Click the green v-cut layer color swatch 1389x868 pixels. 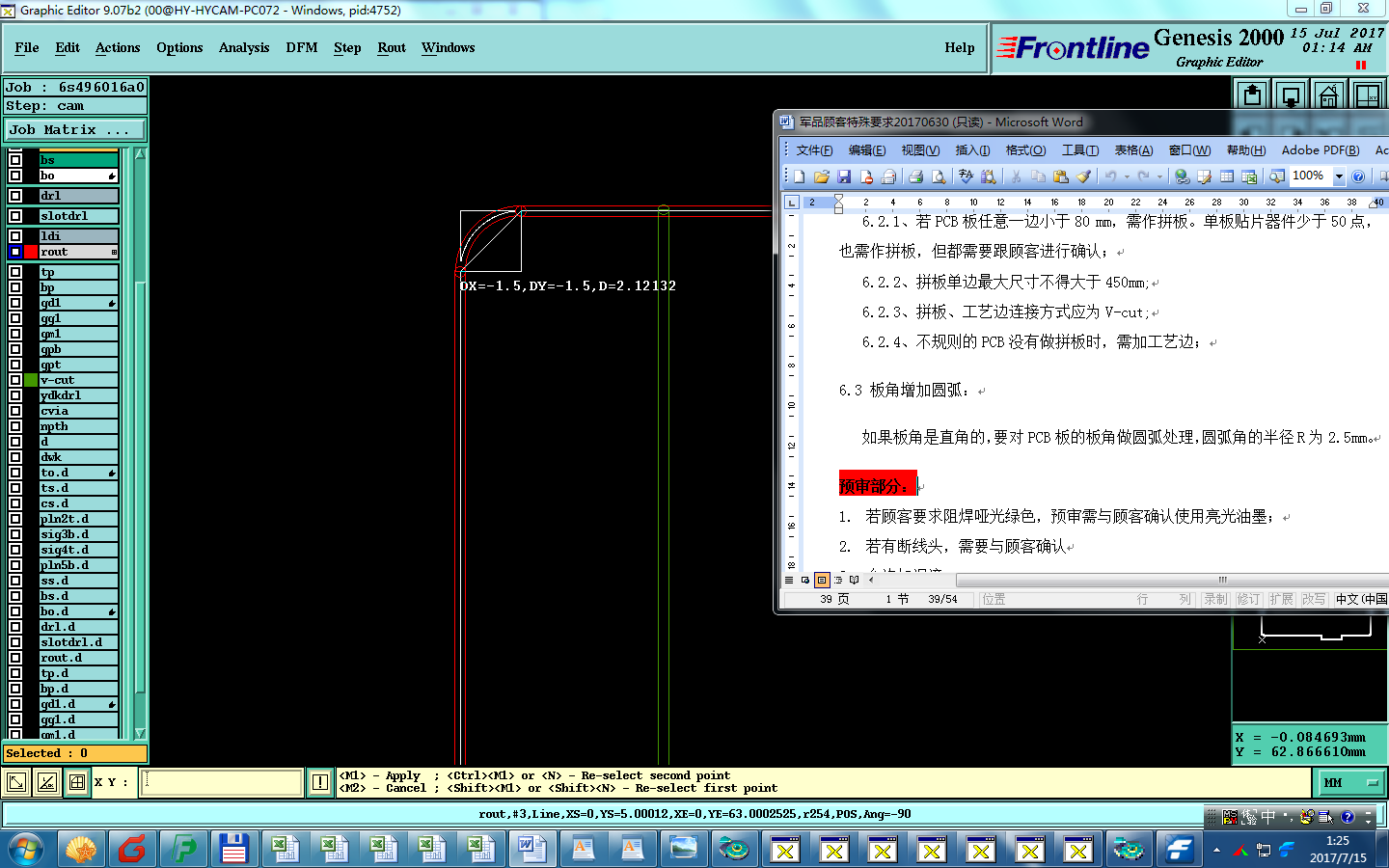tap(31, 380)
